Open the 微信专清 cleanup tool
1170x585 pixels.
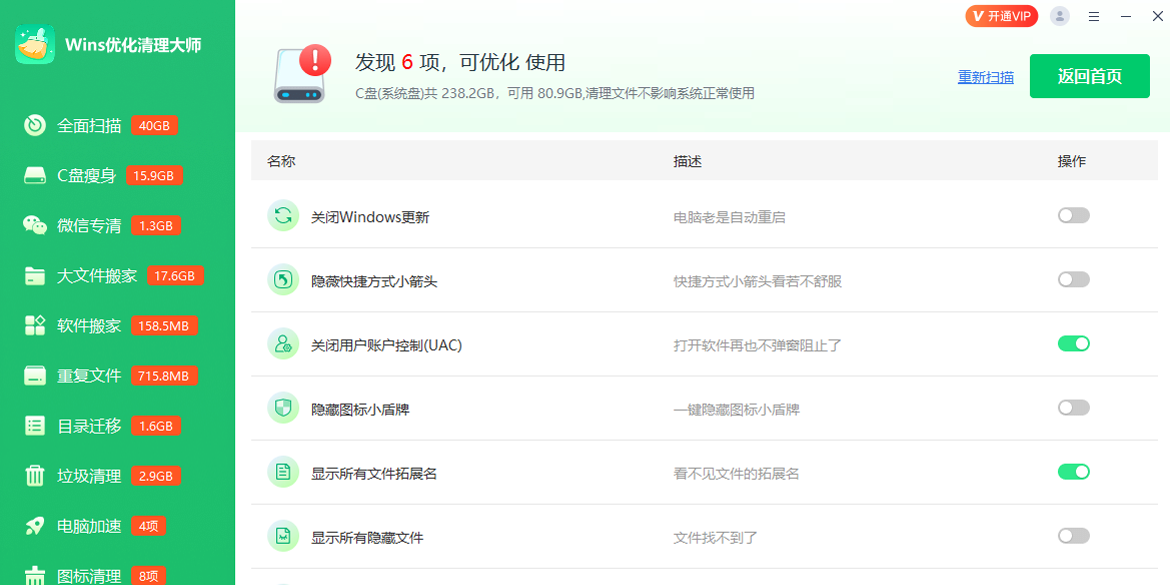point(90,225)
